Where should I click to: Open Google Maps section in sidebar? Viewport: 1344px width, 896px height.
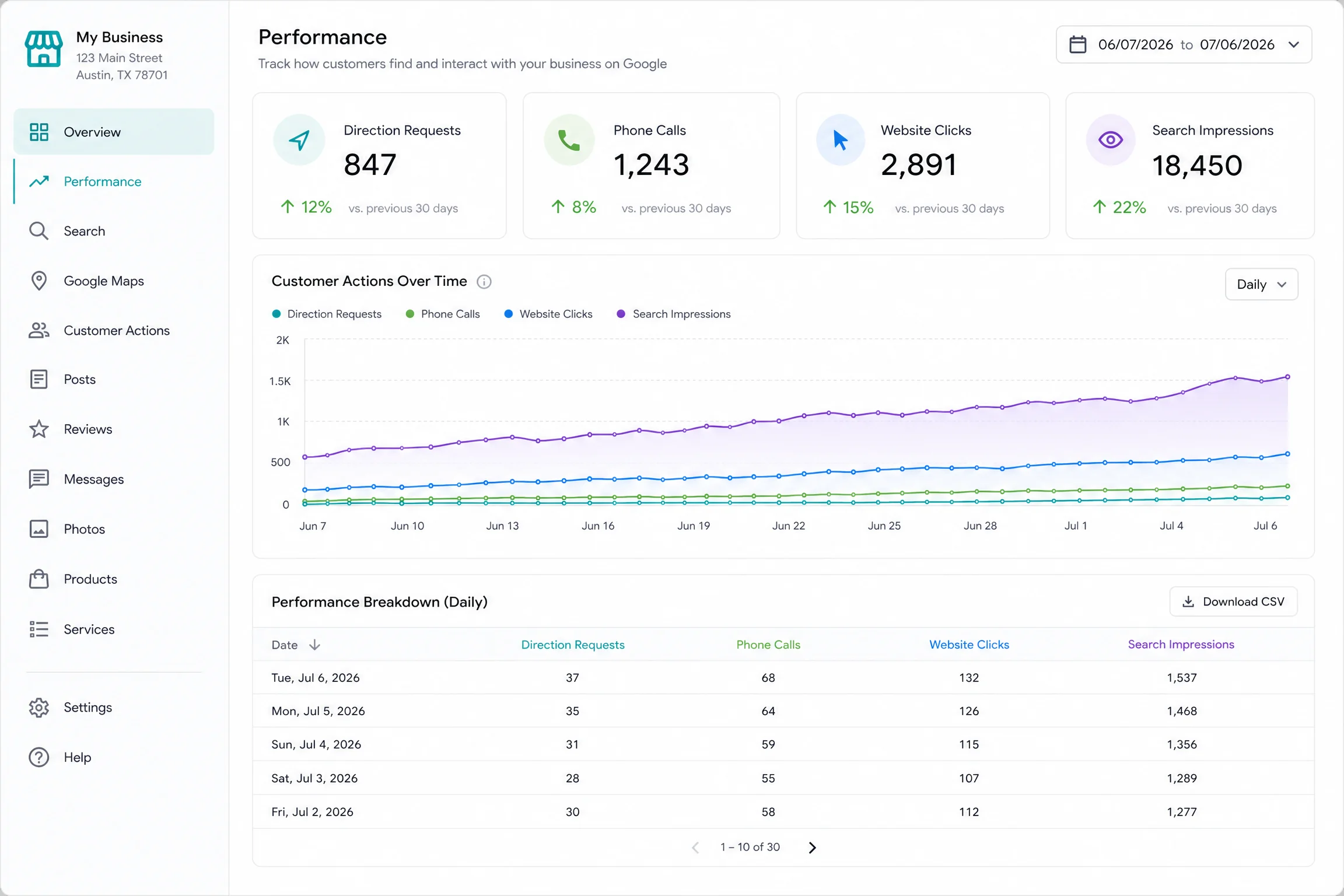114,281
